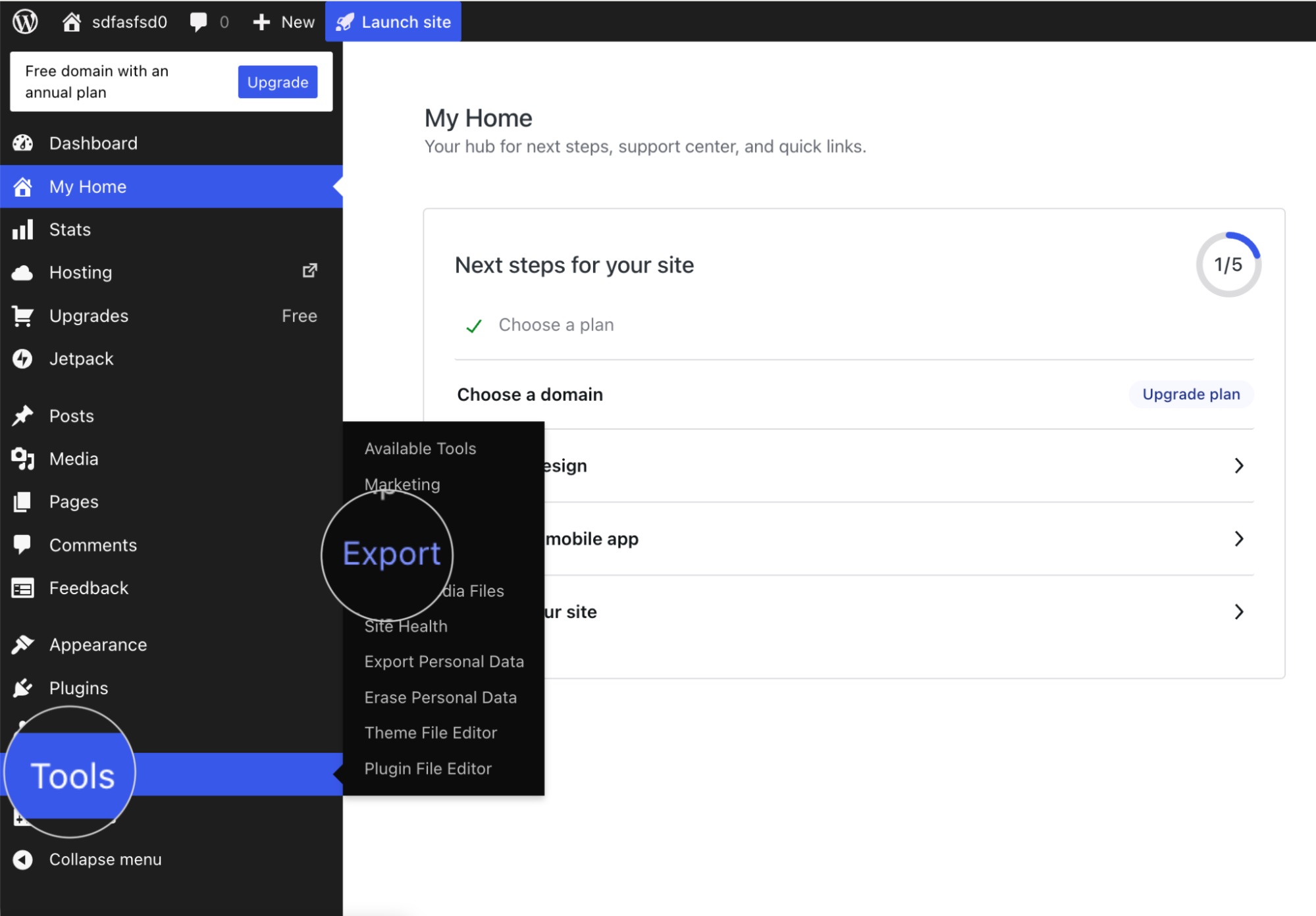Image resolution: width=1316 pixels, height=916 pixels.
Task: Click the plus icon next to New
Action: click(x=261, y=22)
